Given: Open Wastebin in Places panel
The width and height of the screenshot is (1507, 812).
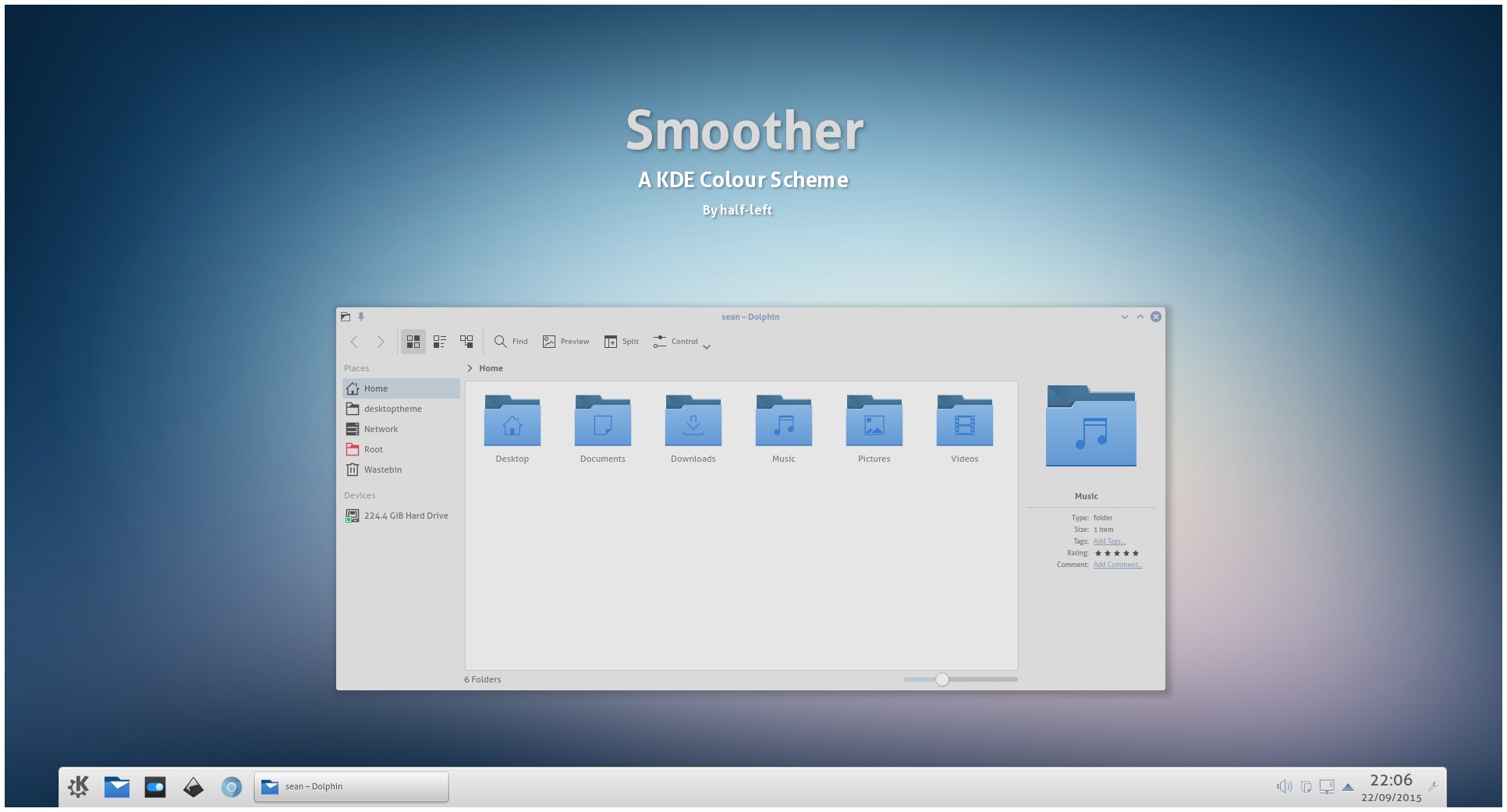Looking at the screenshot, I should (401, 470).
